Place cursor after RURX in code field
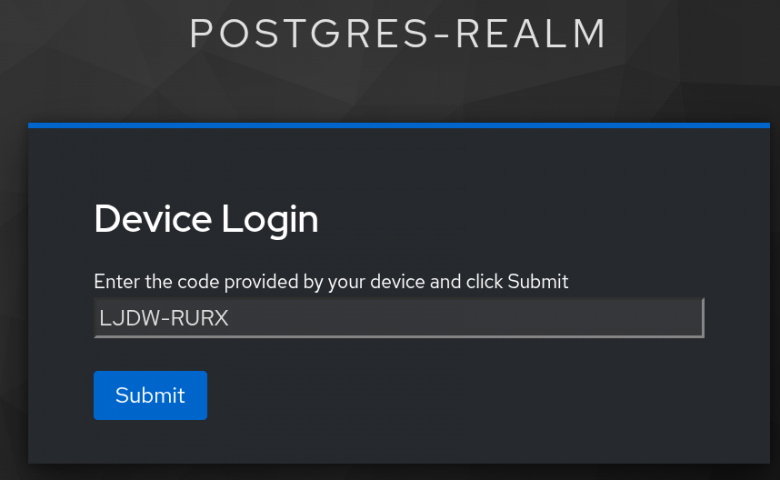This screenshot has height=480, width=780. click(229, 318)
